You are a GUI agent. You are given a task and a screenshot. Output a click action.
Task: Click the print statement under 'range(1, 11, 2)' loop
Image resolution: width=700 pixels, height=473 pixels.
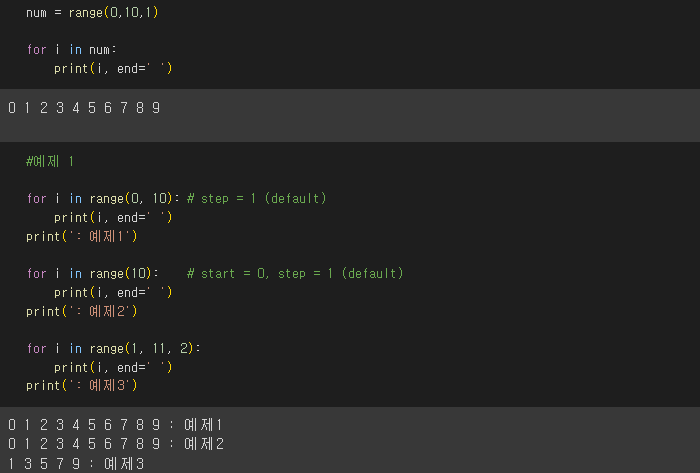pyautogui.click(x=113, y=368)
